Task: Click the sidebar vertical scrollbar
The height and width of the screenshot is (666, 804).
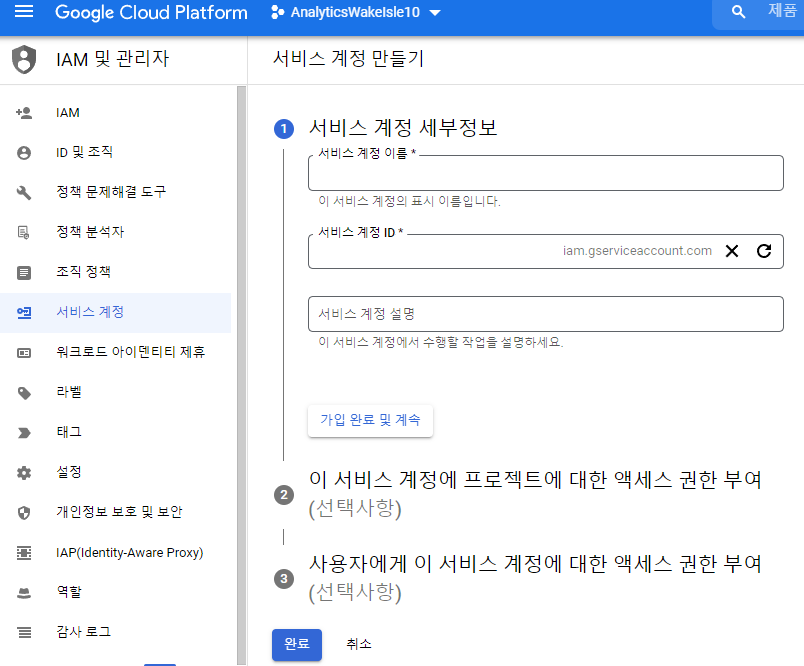Action: (242, 375)
